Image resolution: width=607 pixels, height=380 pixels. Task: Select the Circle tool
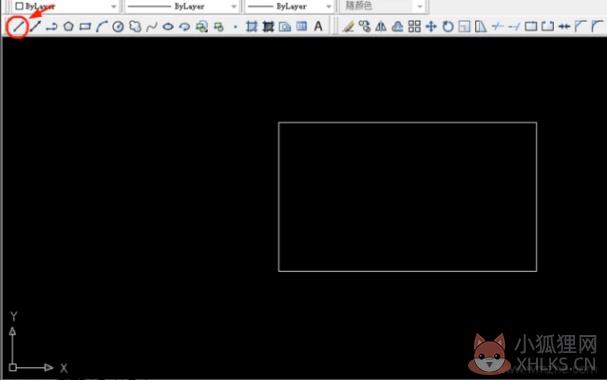(x=118, y=27)
